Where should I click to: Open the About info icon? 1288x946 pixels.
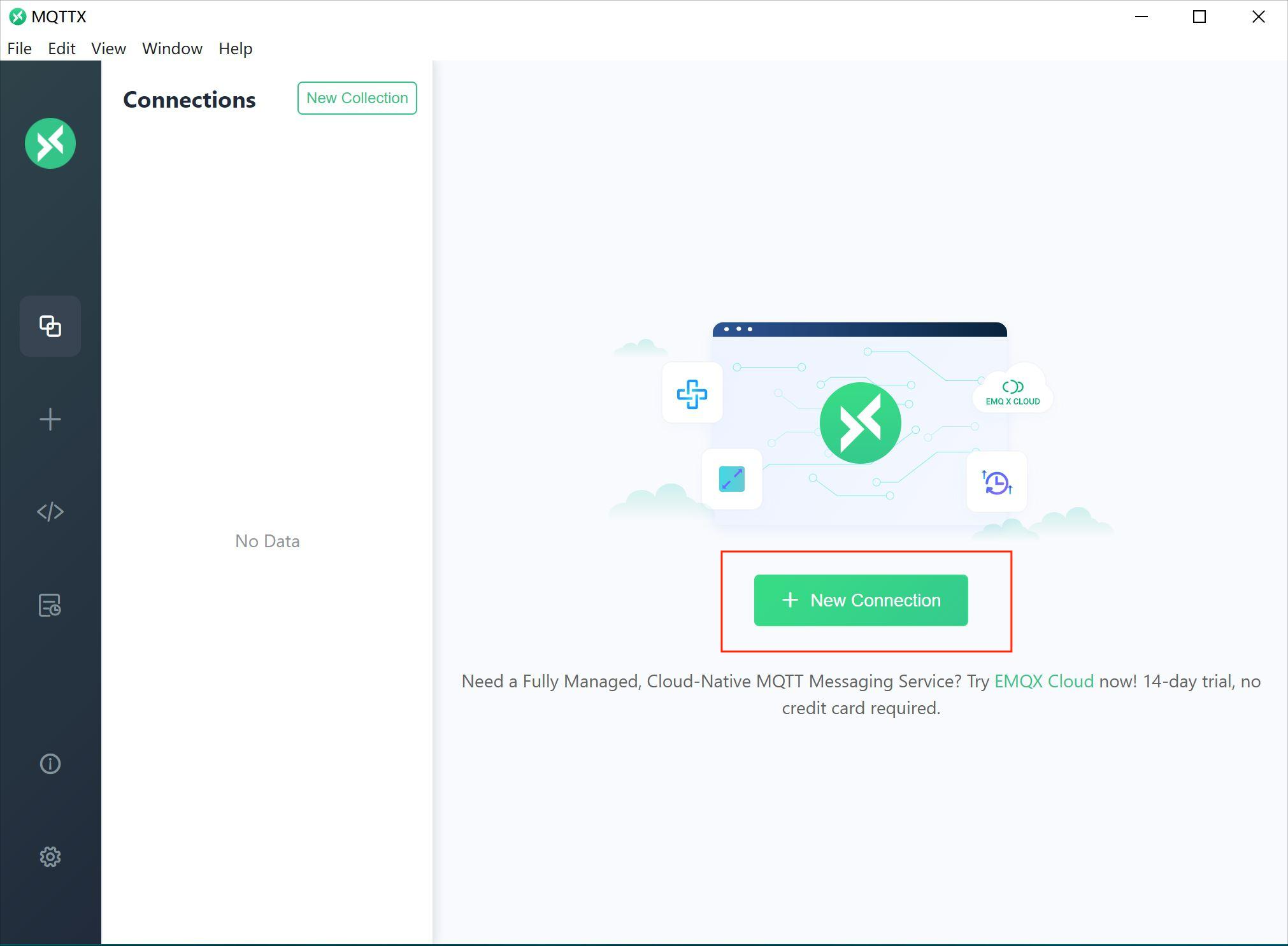point(50,764)
